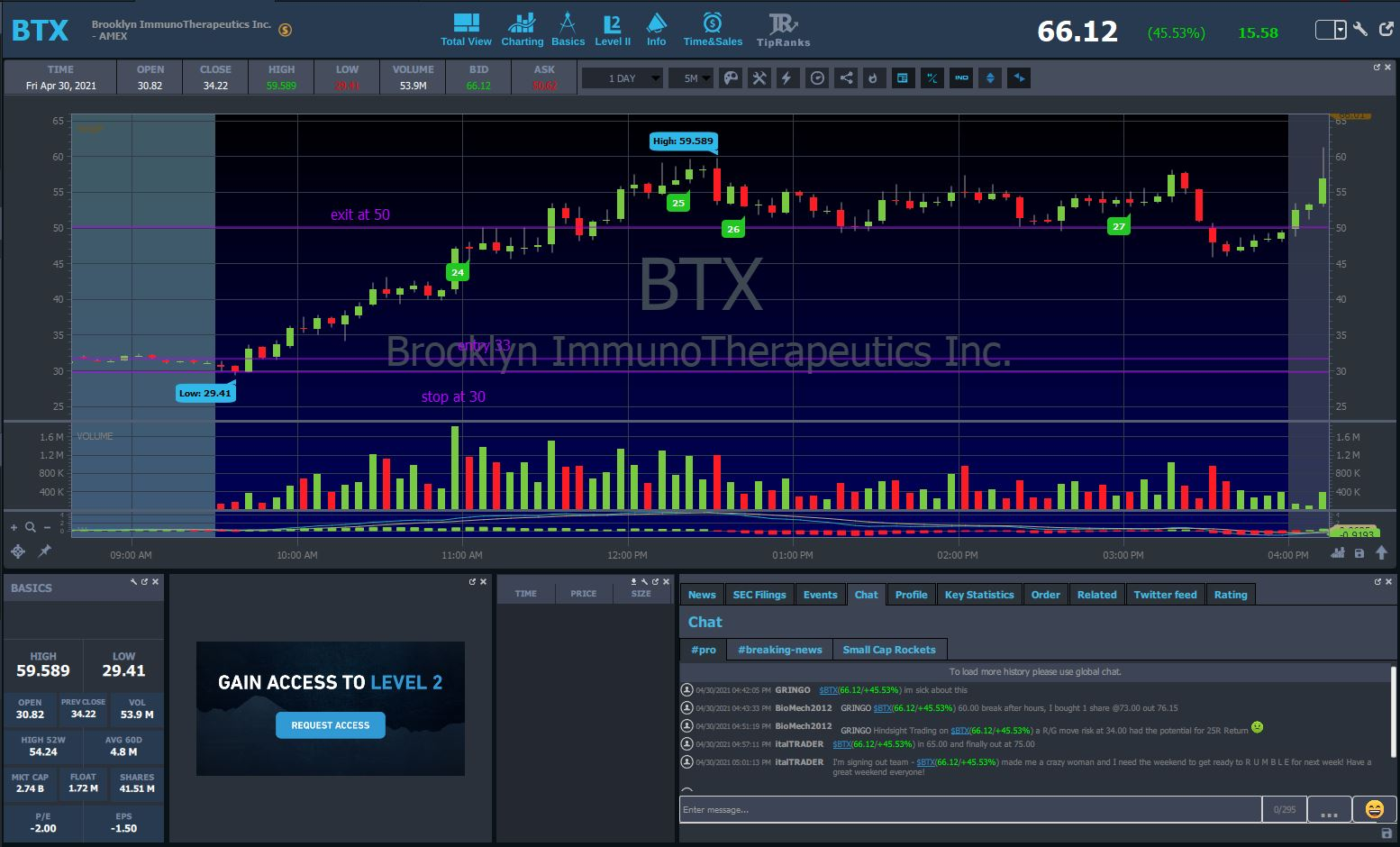Screen dimensions: 1400x847
Task: Select the Small Cap Rockets chat channel
Action: click(889, 650)
